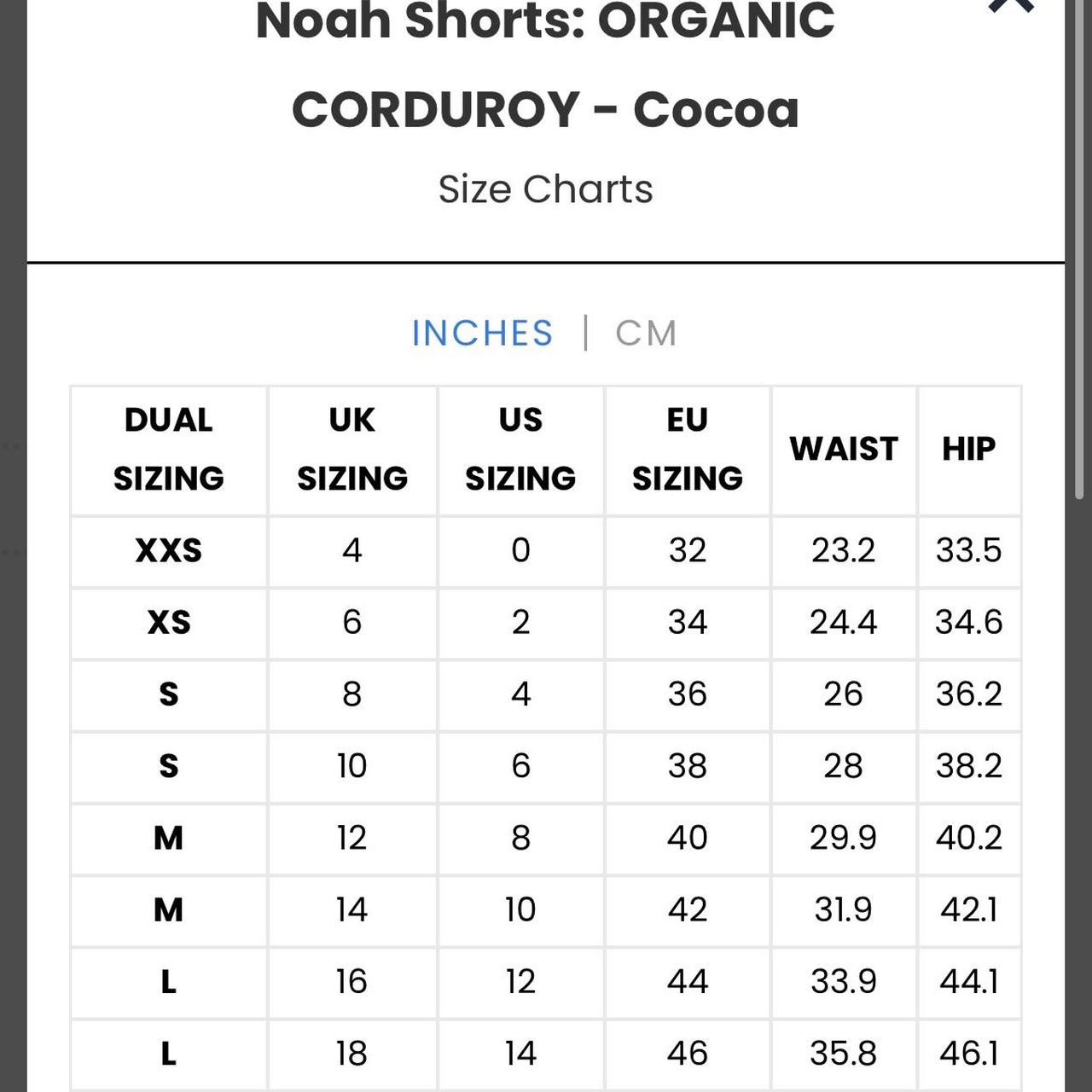Select the INCHES unit tab

[482, 333]
